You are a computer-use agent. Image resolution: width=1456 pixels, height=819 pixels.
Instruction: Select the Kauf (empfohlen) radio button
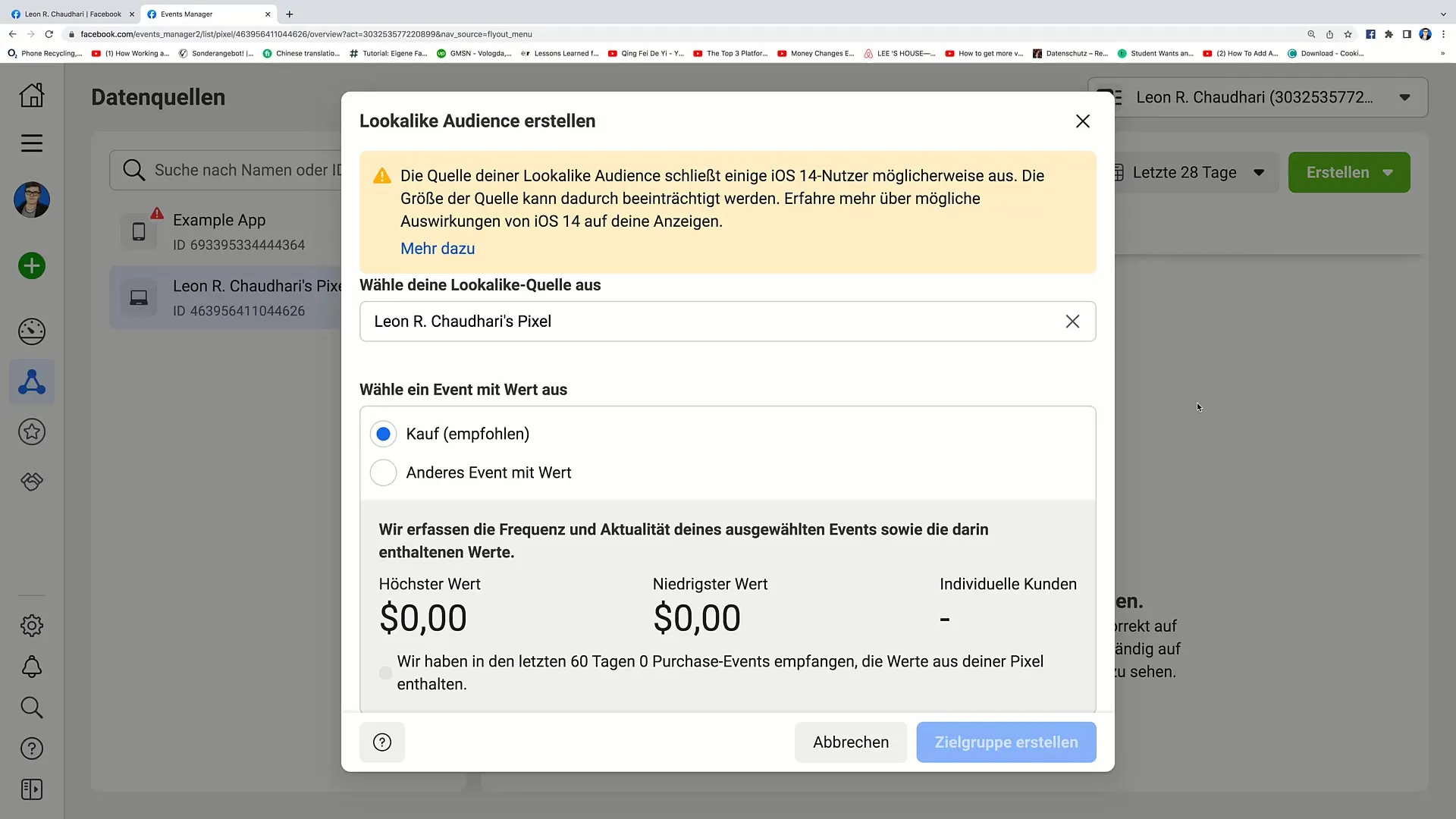click(383, 433)
